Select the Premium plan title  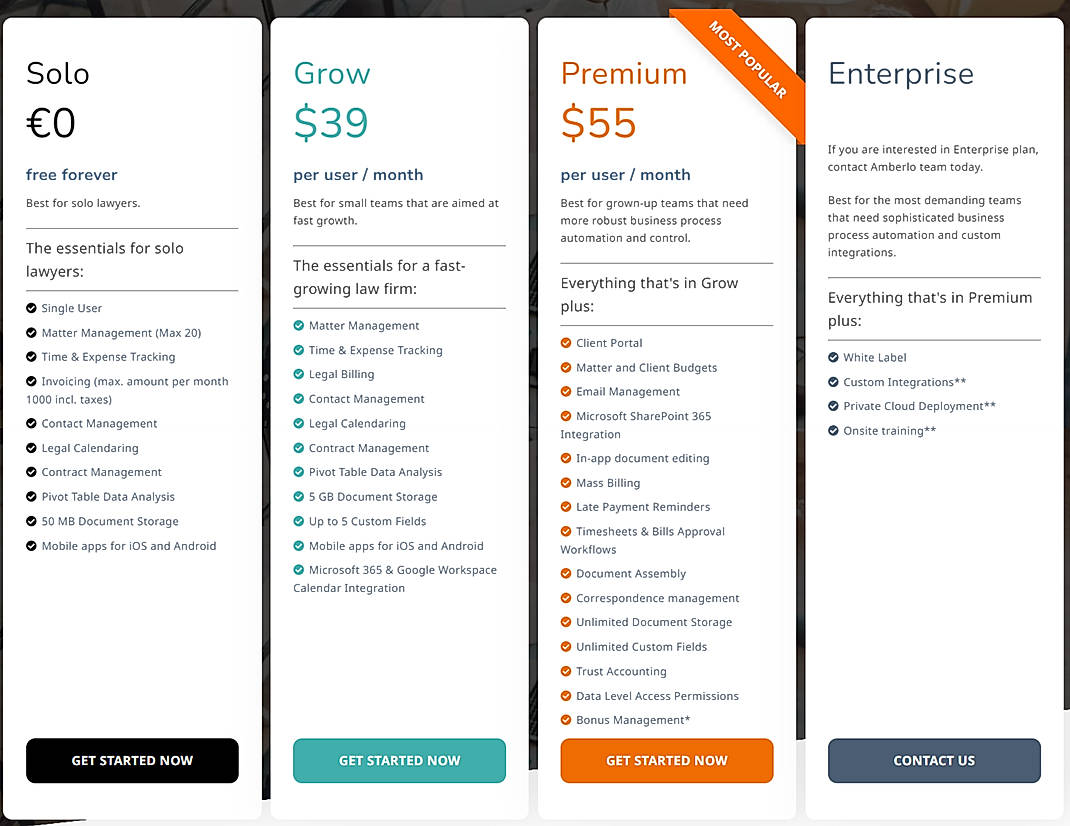tap(623, 73)
